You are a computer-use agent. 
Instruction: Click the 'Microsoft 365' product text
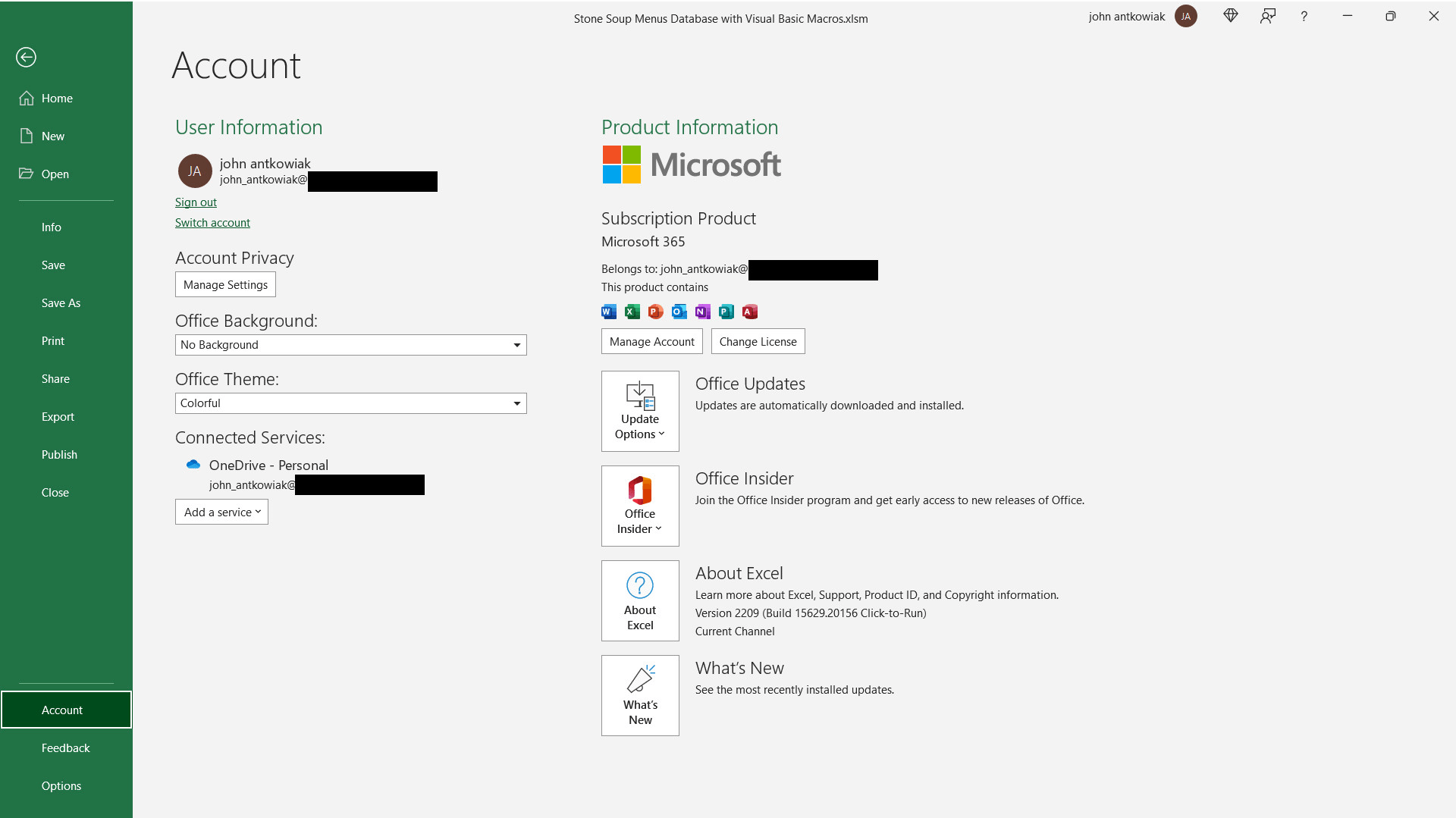[643, 242]
